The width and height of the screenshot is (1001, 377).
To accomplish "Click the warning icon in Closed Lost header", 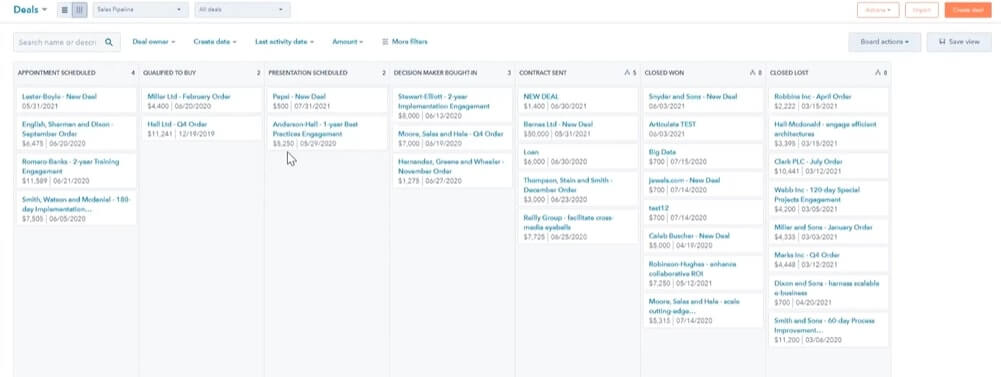I will [x=878, y=73].
